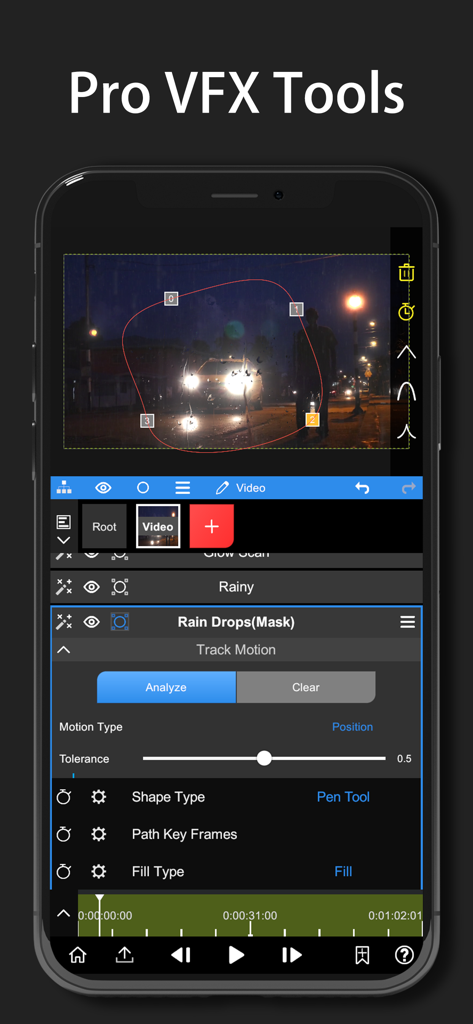Edit the Video layer name pencil
The height and width of the screenshot is (1024, 473).
(222, 488)
